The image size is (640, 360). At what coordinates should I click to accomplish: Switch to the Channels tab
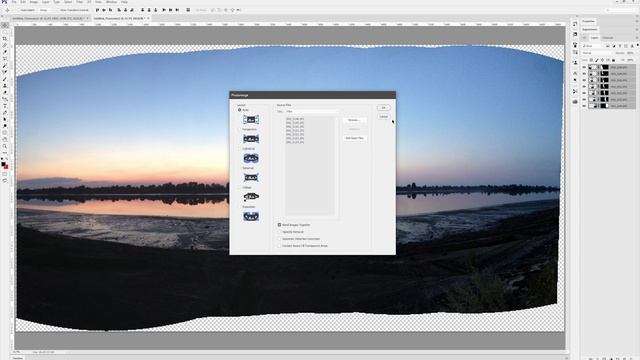click(608, 38)
